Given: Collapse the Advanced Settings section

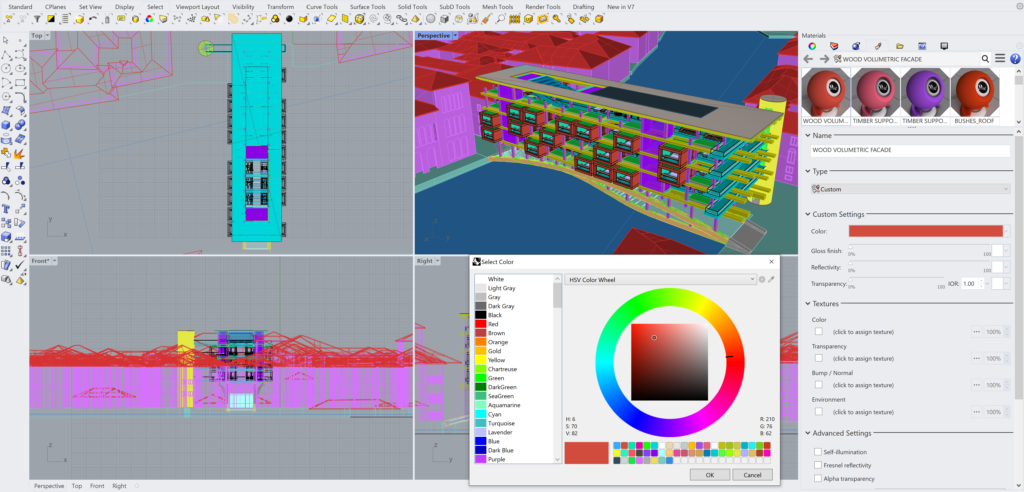Looking at the screenshot, I should tap(807, 433).
